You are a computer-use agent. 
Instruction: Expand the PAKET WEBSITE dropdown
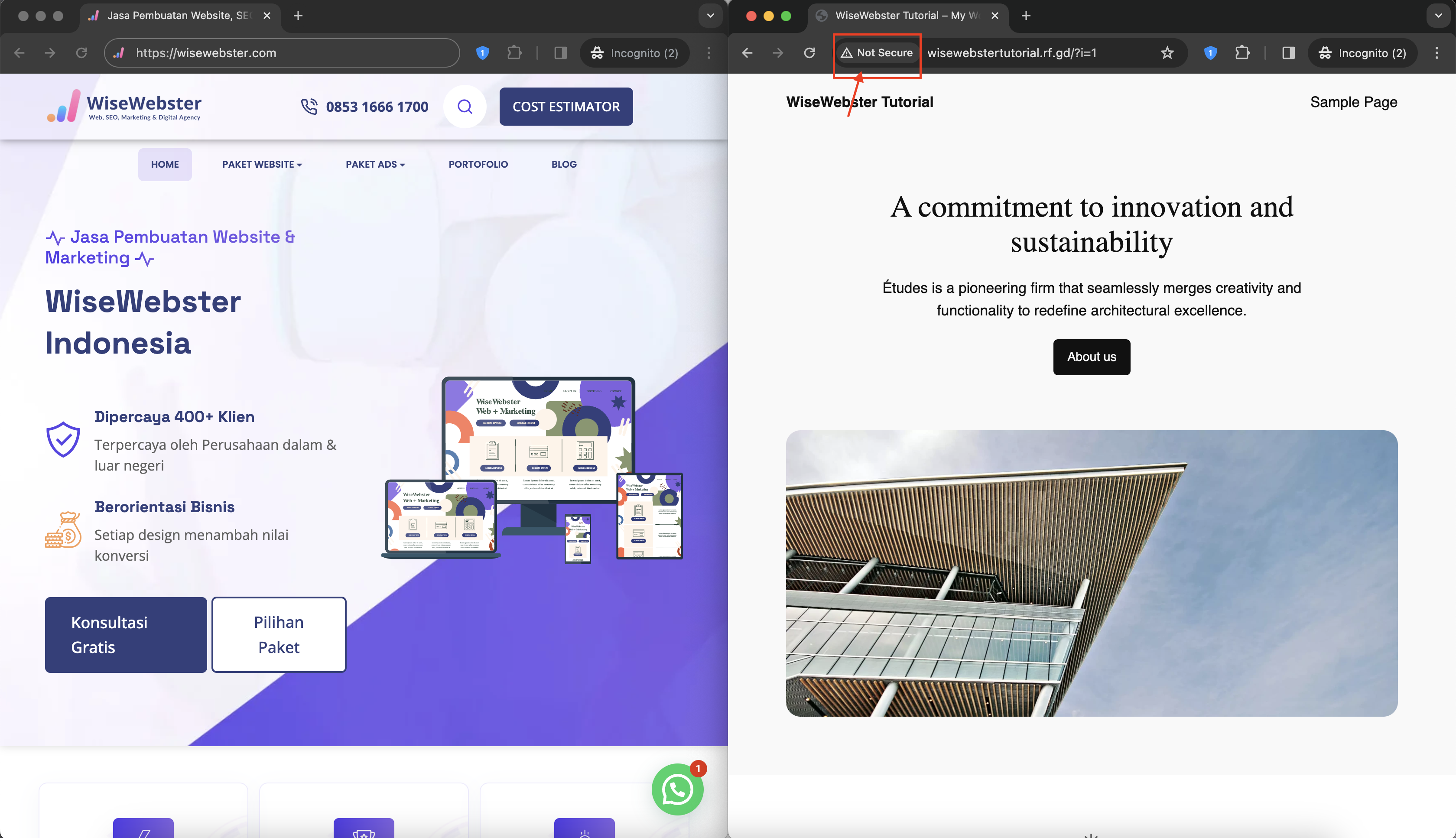click(262, 165)
